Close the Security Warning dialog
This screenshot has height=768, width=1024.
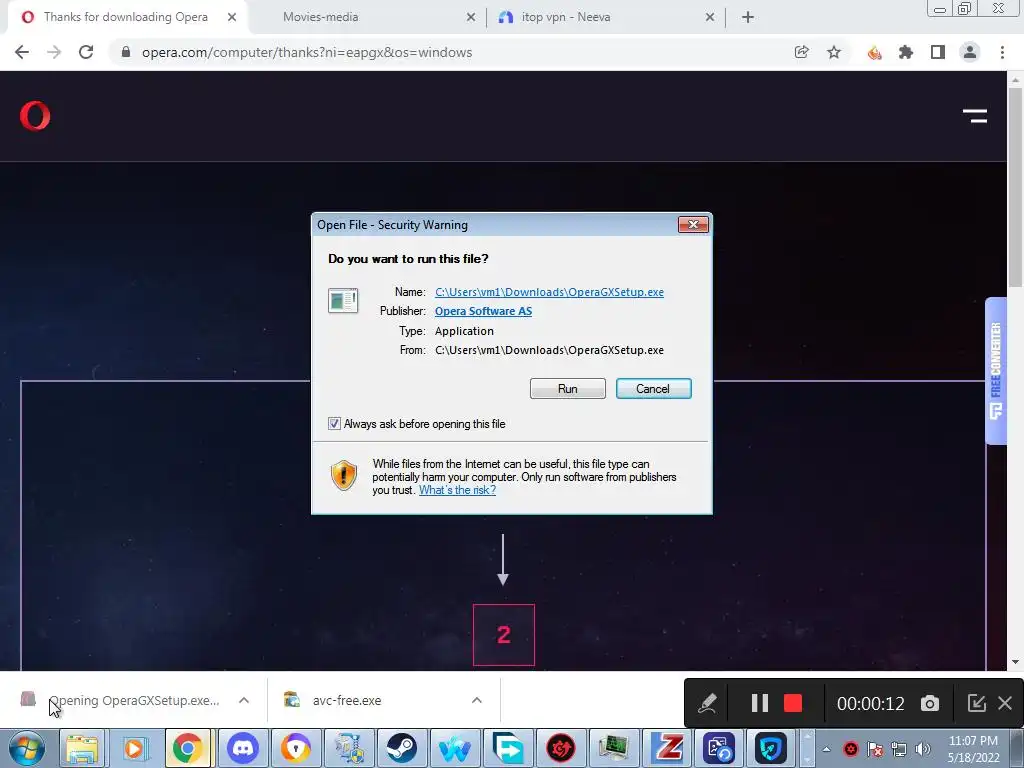[x=693, y=225]
